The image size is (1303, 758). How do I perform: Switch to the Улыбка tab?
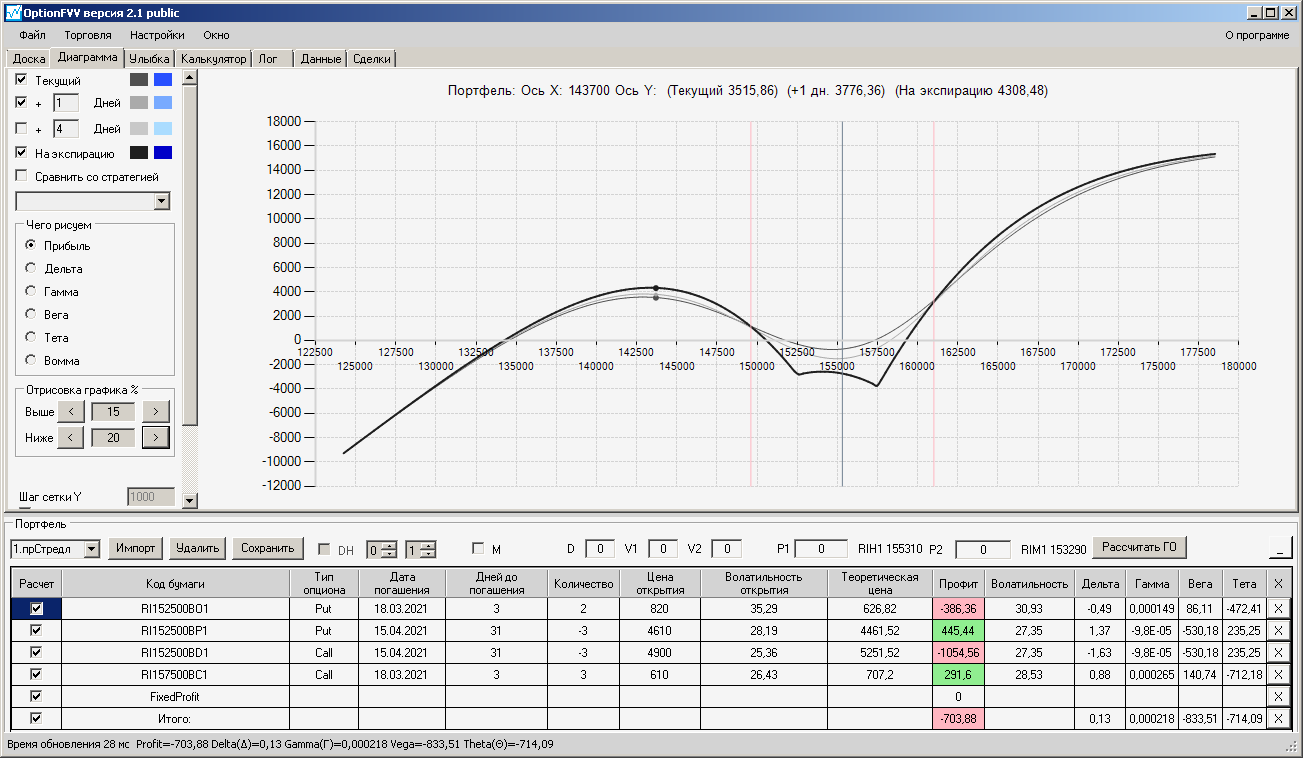point(150,59)
